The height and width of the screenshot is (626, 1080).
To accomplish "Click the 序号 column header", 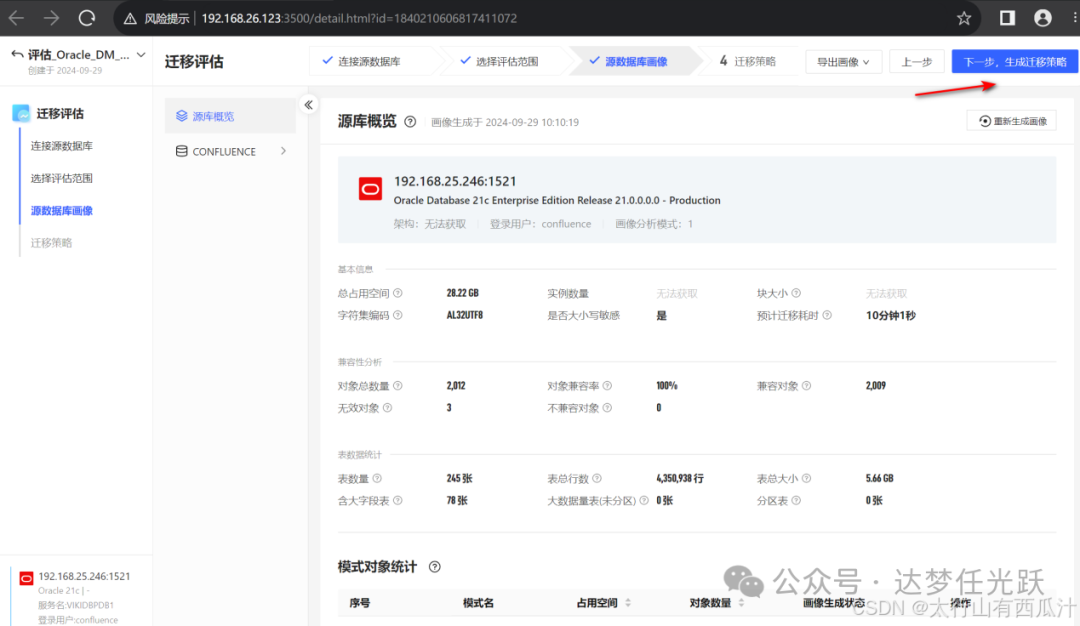I will [360, 603].
